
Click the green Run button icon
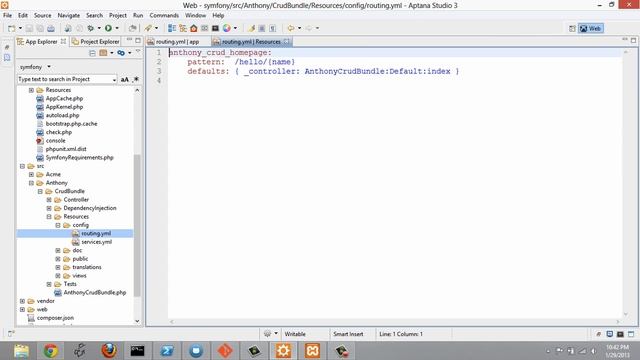(108, 28)
